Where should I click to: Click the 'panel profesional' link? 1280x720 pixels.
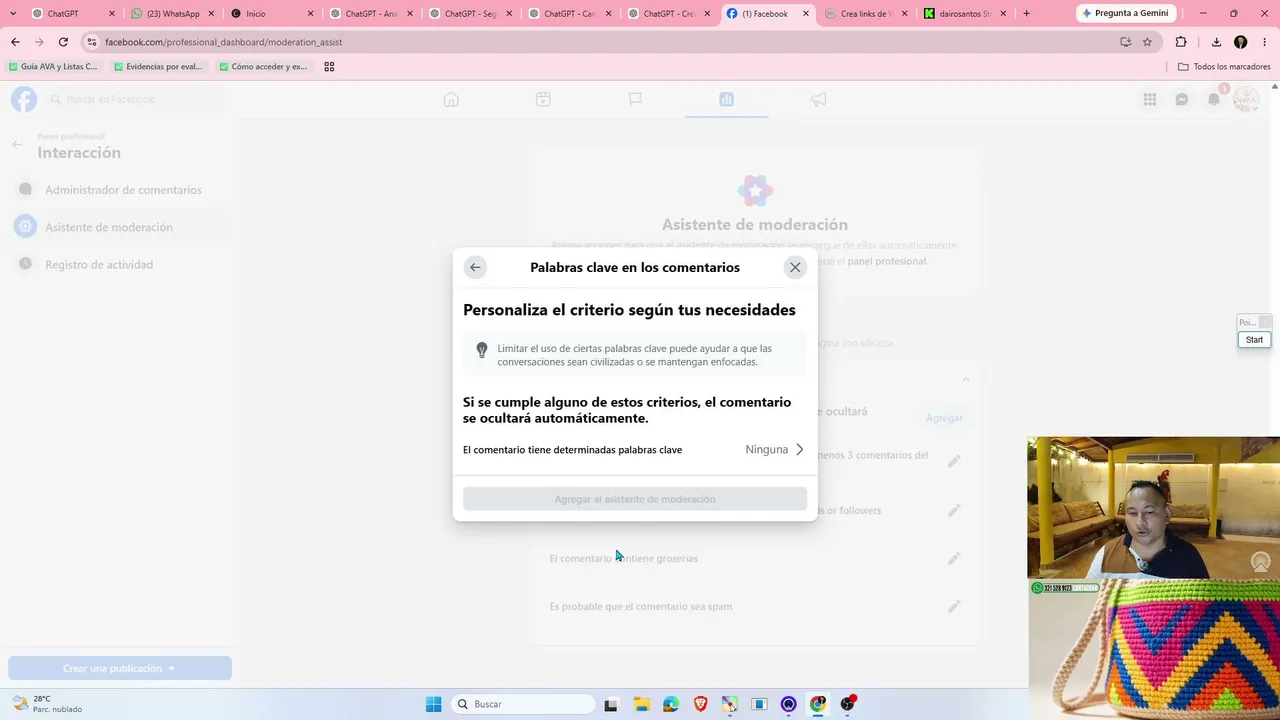click(886, 261)
